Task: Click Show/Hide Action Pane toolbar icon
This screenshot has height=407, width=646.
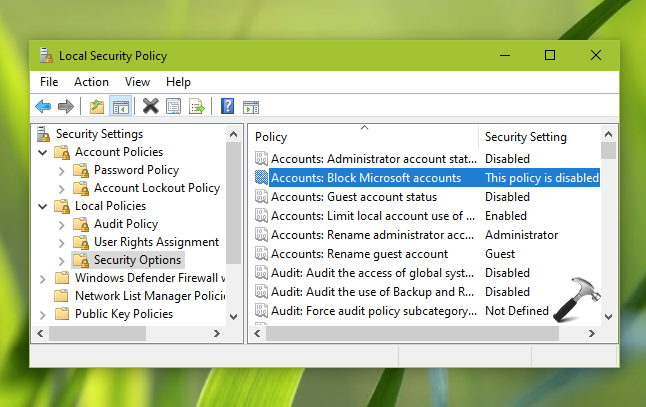Action: [251, 106]
